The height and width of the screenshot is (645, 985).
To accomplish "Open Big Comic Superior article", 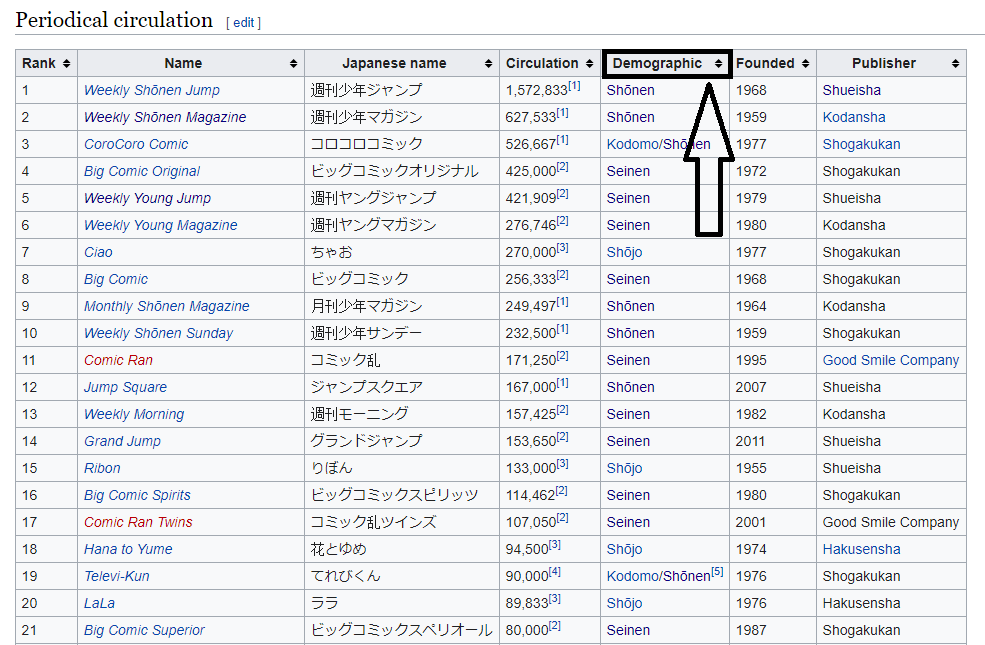I will (144, 630).
